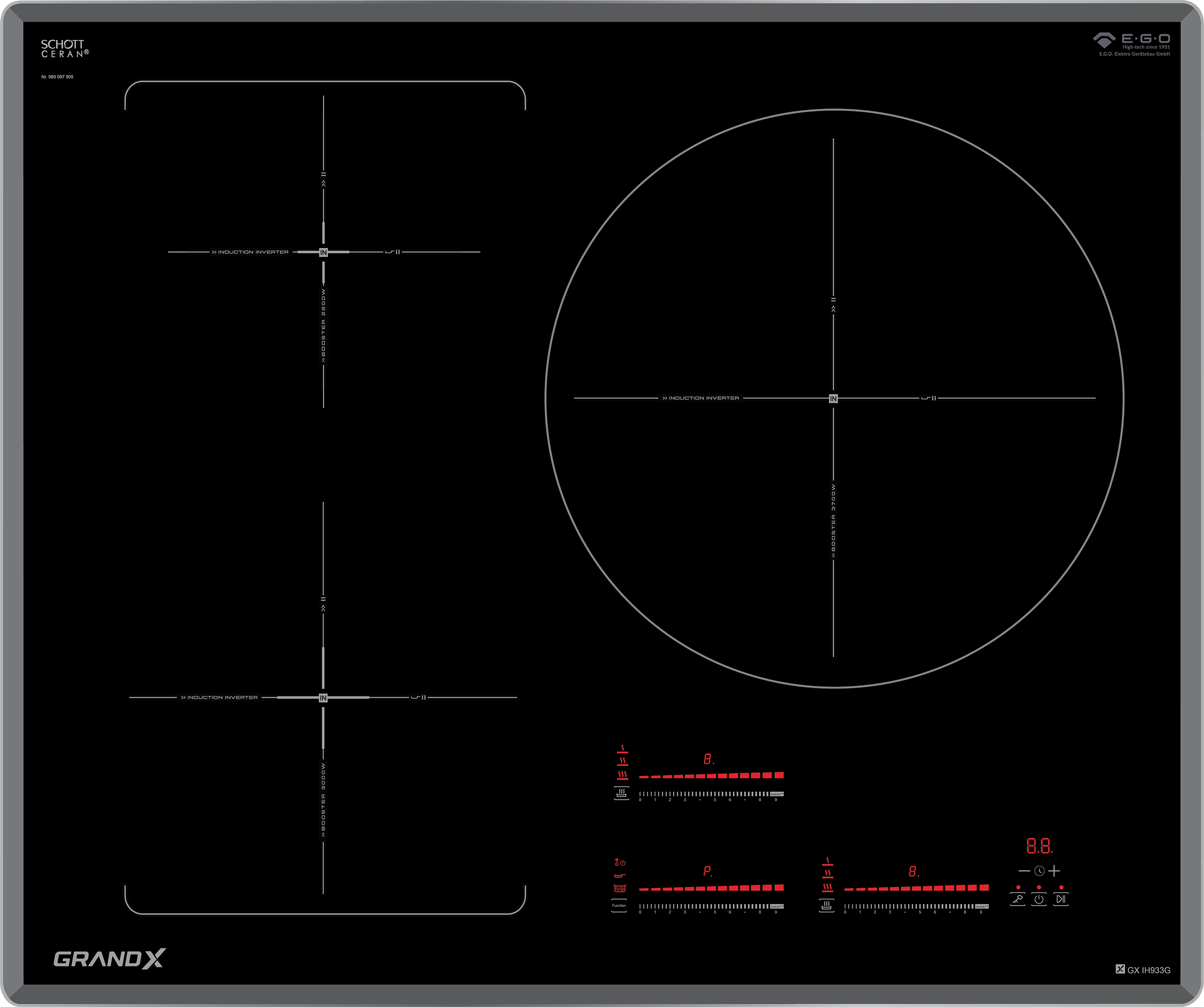Tap boiling pot icon above Function button
The image size is (1204, 1007).
[x=620, y=889]
